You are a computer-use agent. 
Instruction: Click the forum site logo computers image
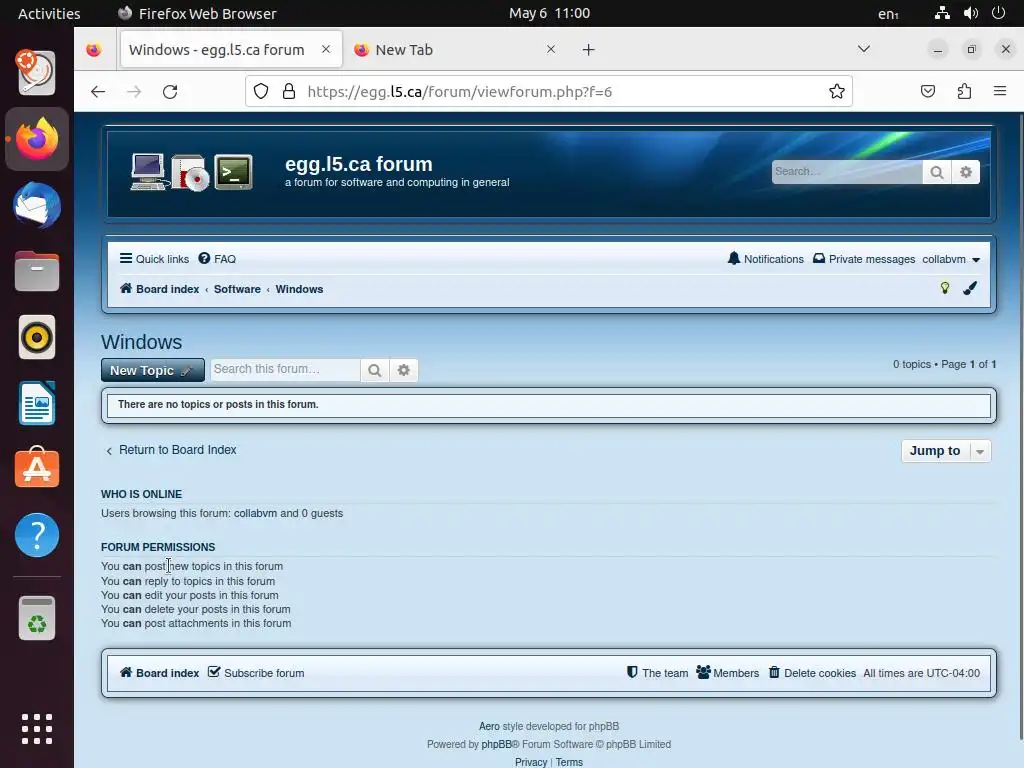pyautogui.click(x=191, y=172)
